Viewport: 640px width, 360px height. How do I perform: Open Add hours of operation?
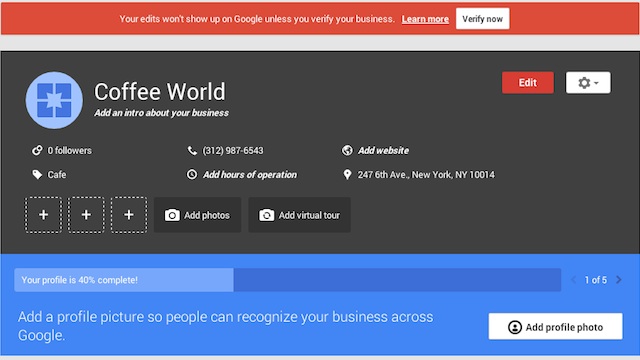(x=250, y=175)
